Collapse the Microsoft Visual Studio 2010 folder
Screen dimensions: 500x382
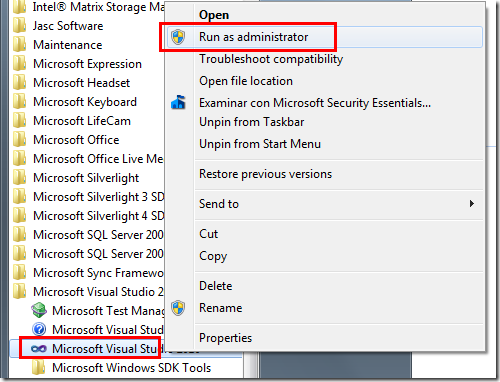[89, 292]
